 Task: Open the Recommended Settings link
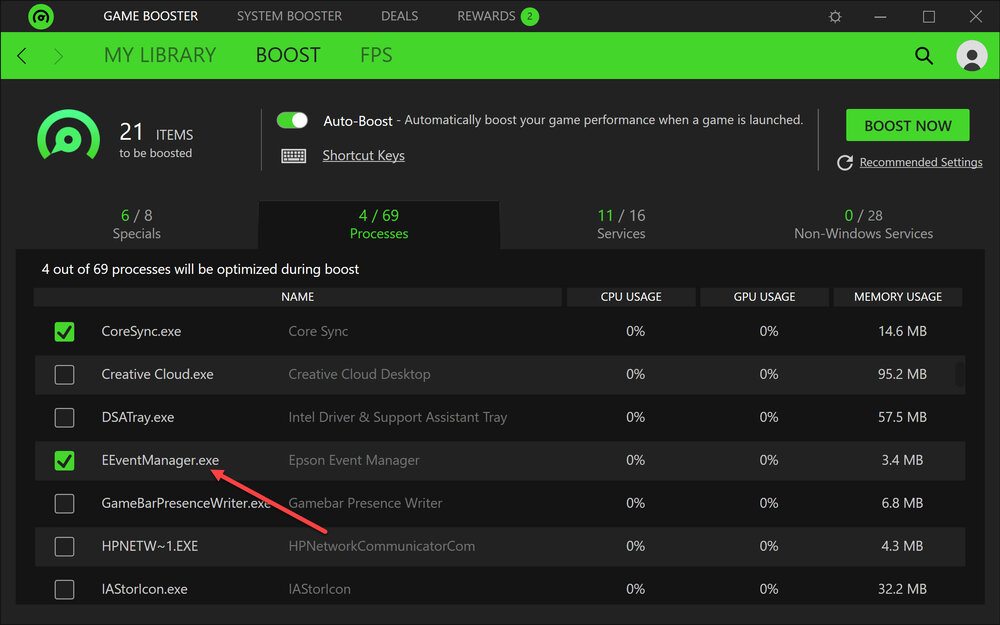921,163
